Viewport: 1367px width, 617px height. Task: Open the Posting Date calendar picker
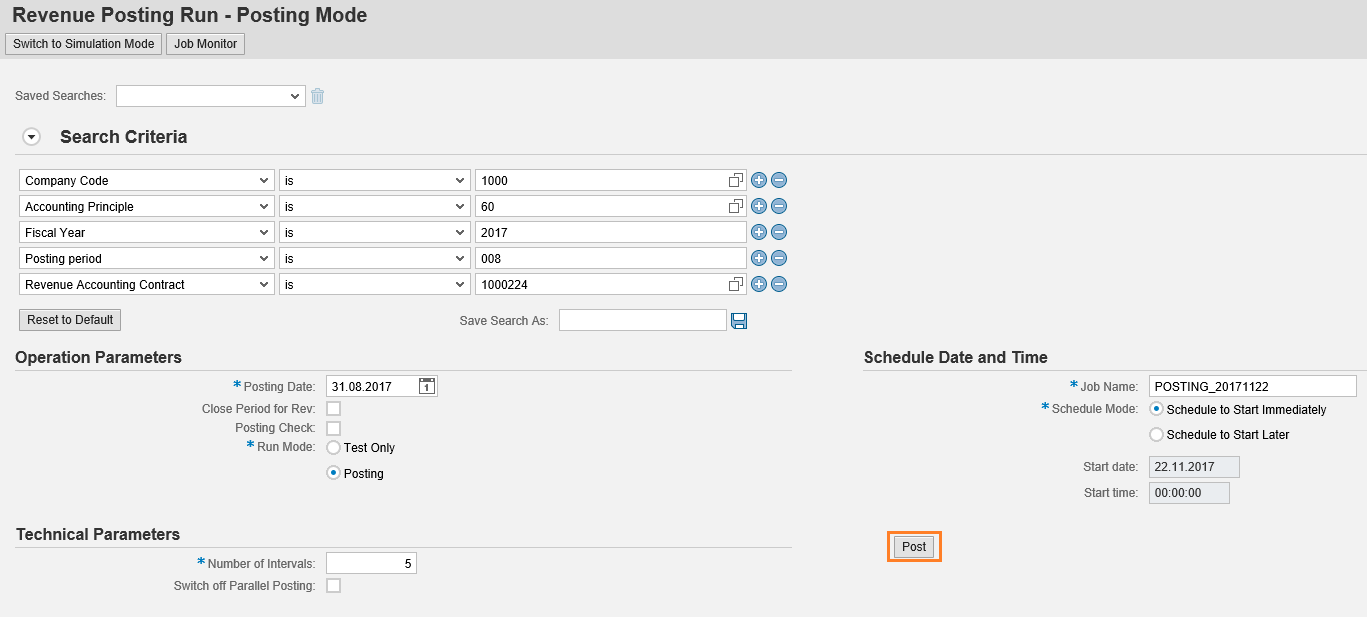426,385
